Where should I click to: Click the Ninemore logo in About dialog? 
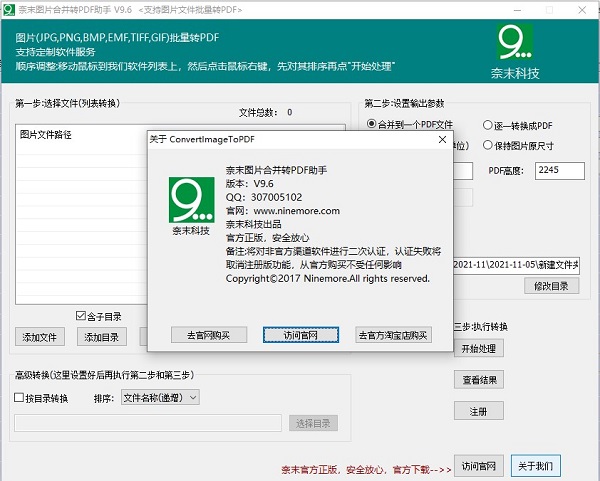click(x=192, y=200)
